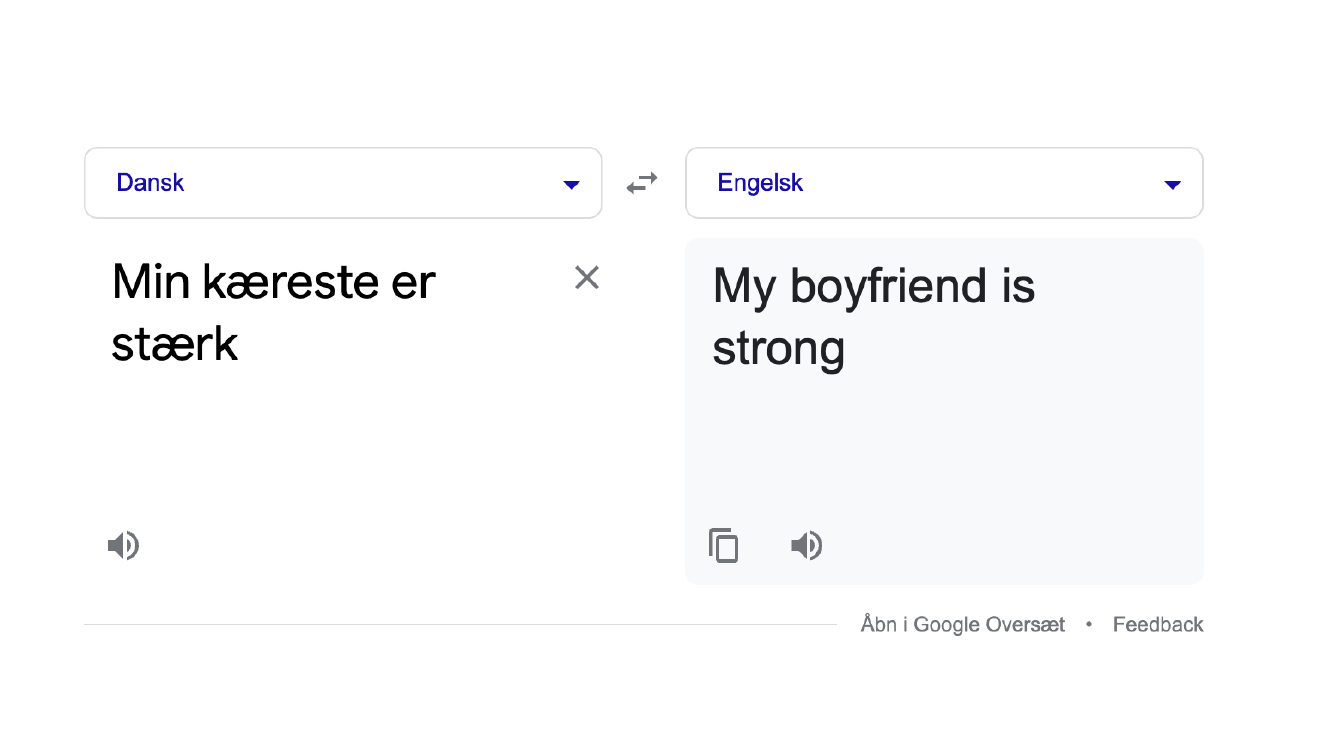Open the Dansk source language dropdown
This screenshot has width=1333, height=750.
click(x=343, y=183)
